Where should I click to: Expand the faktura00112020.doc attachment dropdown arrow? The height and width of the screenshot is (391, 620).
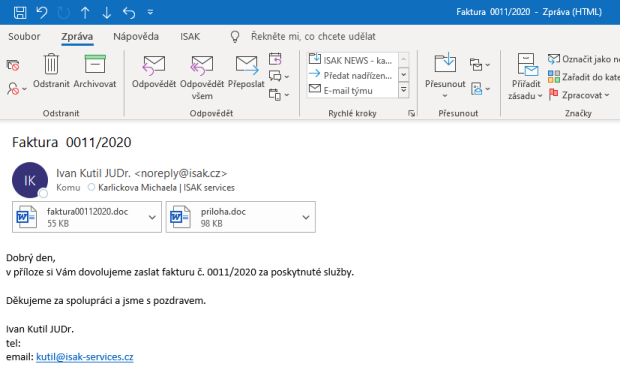click(x=152, y=217)
